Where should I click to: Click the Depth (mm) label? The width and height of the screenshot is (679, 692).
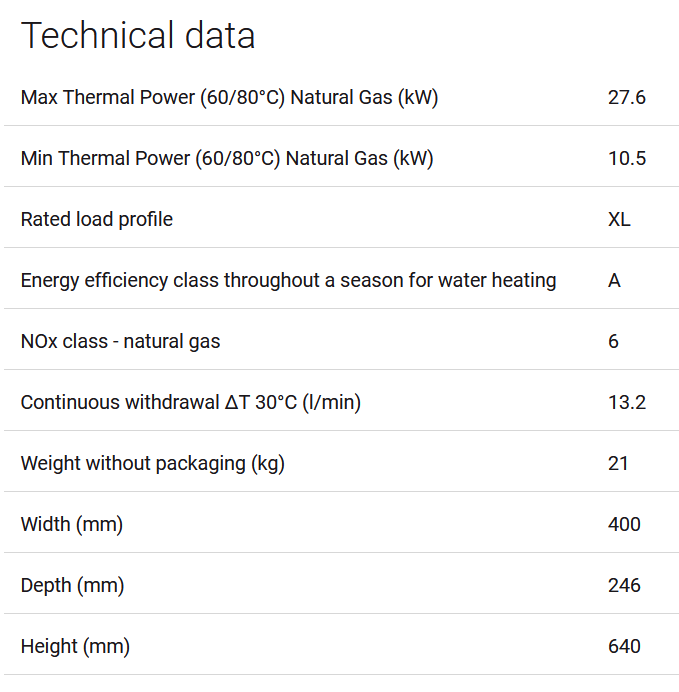tap(72, 586)
